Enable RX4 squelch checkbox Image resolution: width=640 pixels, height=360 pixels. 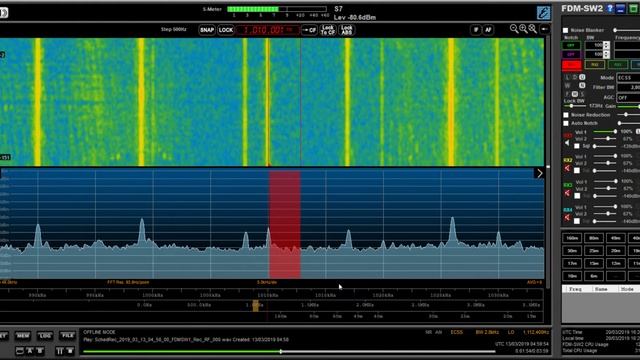[x=577, y=221]
